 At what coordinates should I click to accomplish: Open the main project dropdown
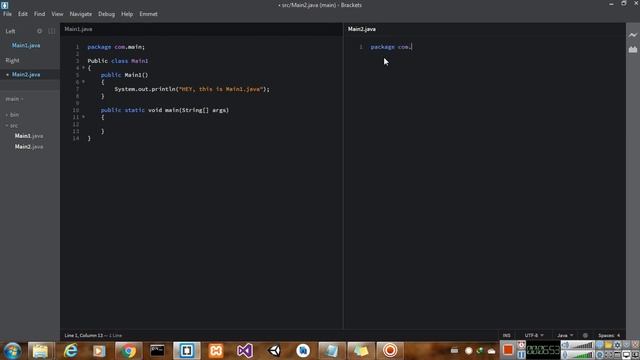point(14,99)
